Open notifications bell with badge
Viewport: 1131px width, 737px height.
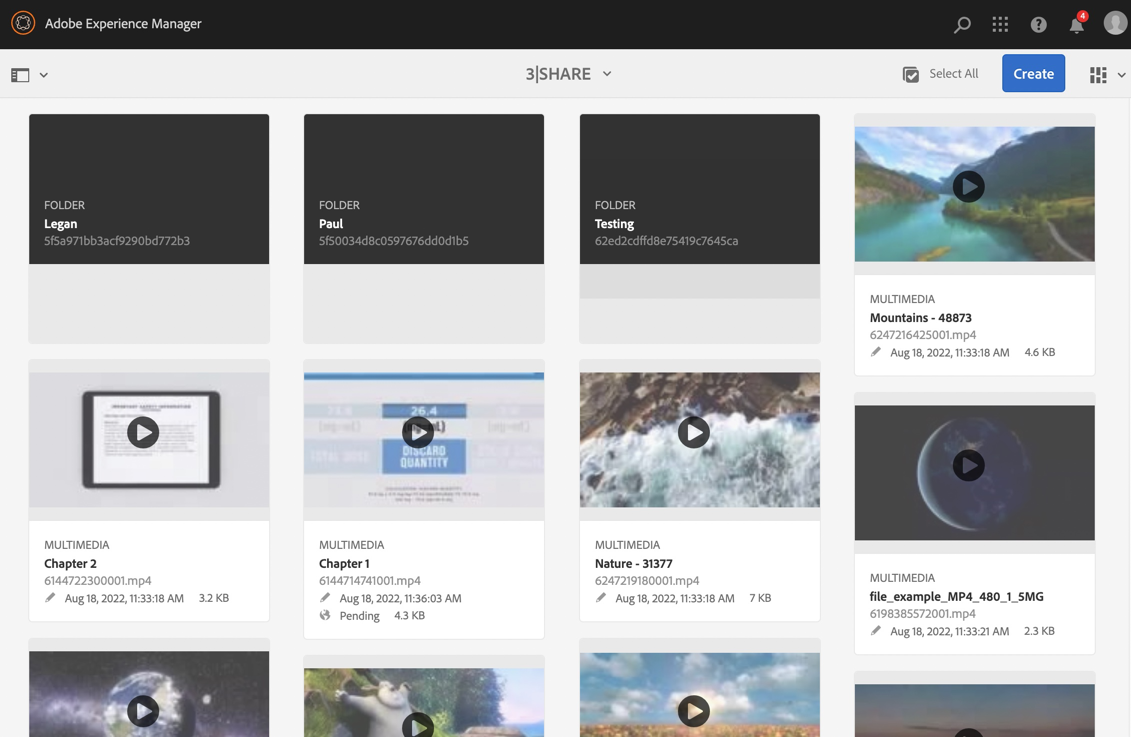1077,24
